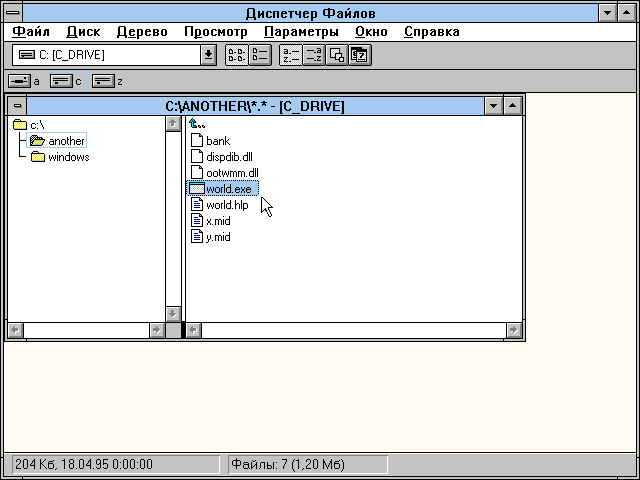640x480 pixels.
Task: Open Диспетчер Файлов window control menu
Action: tap(13, 13)
